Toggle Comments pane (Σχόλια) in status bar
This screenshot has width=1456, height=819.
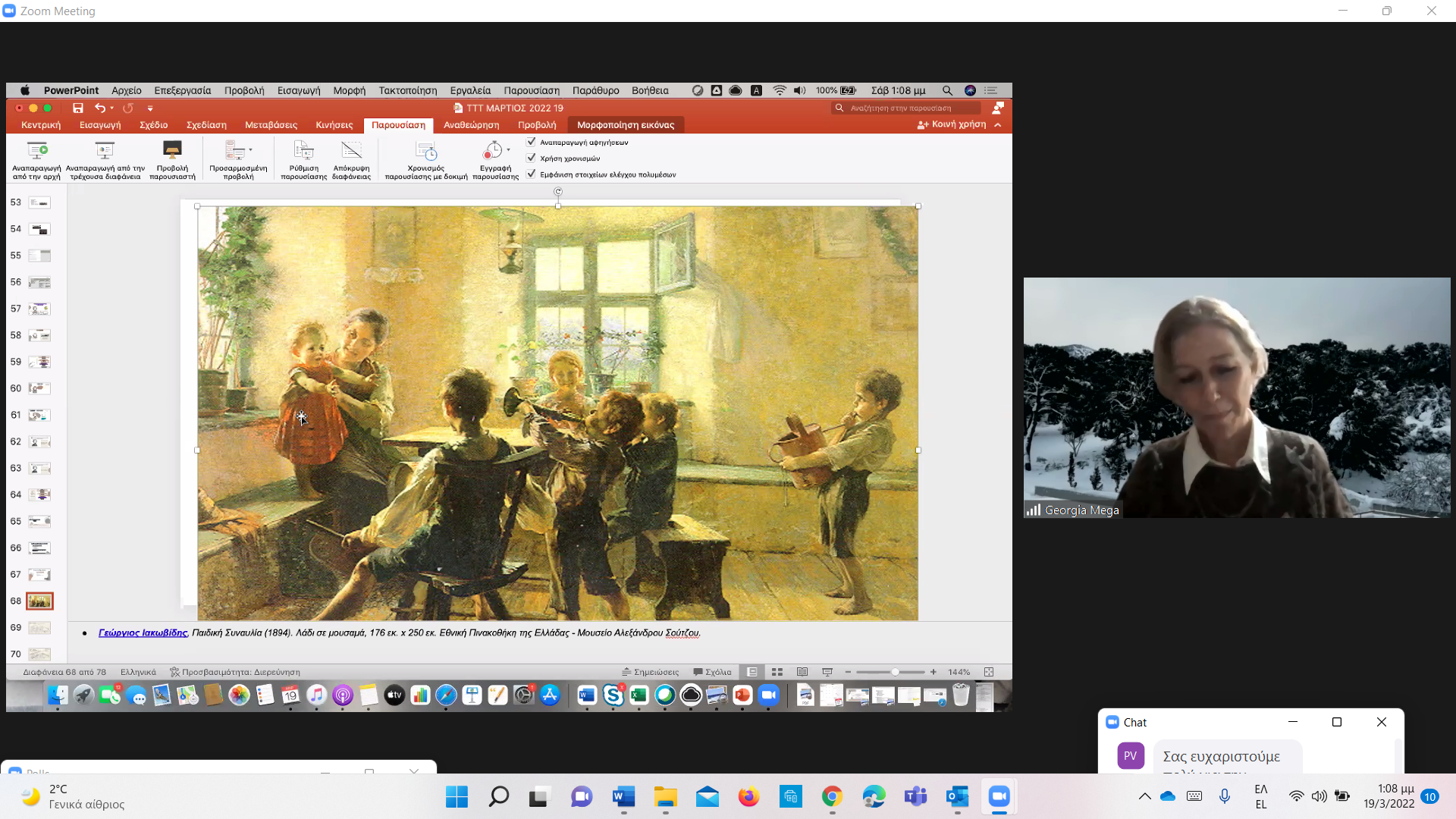tap(712, 672)
